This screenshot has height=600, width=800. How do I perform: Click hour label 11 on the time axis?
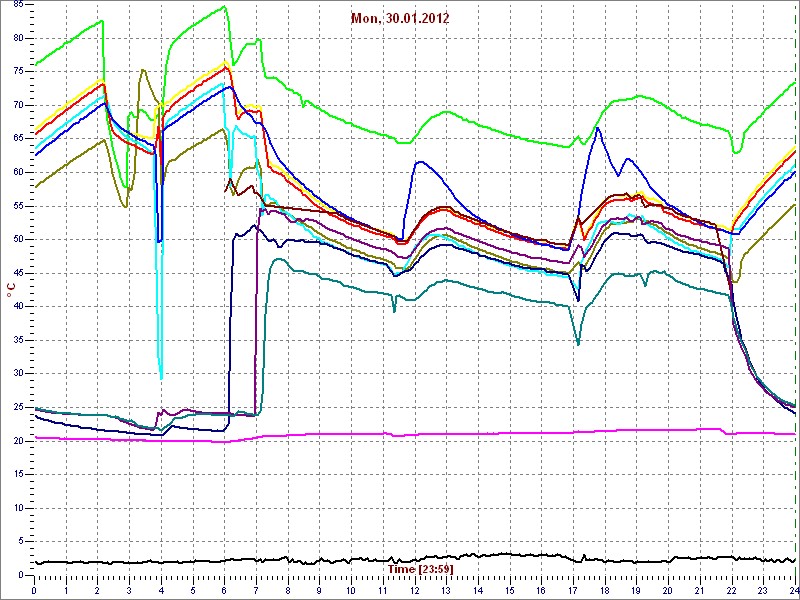coord(383,590)
